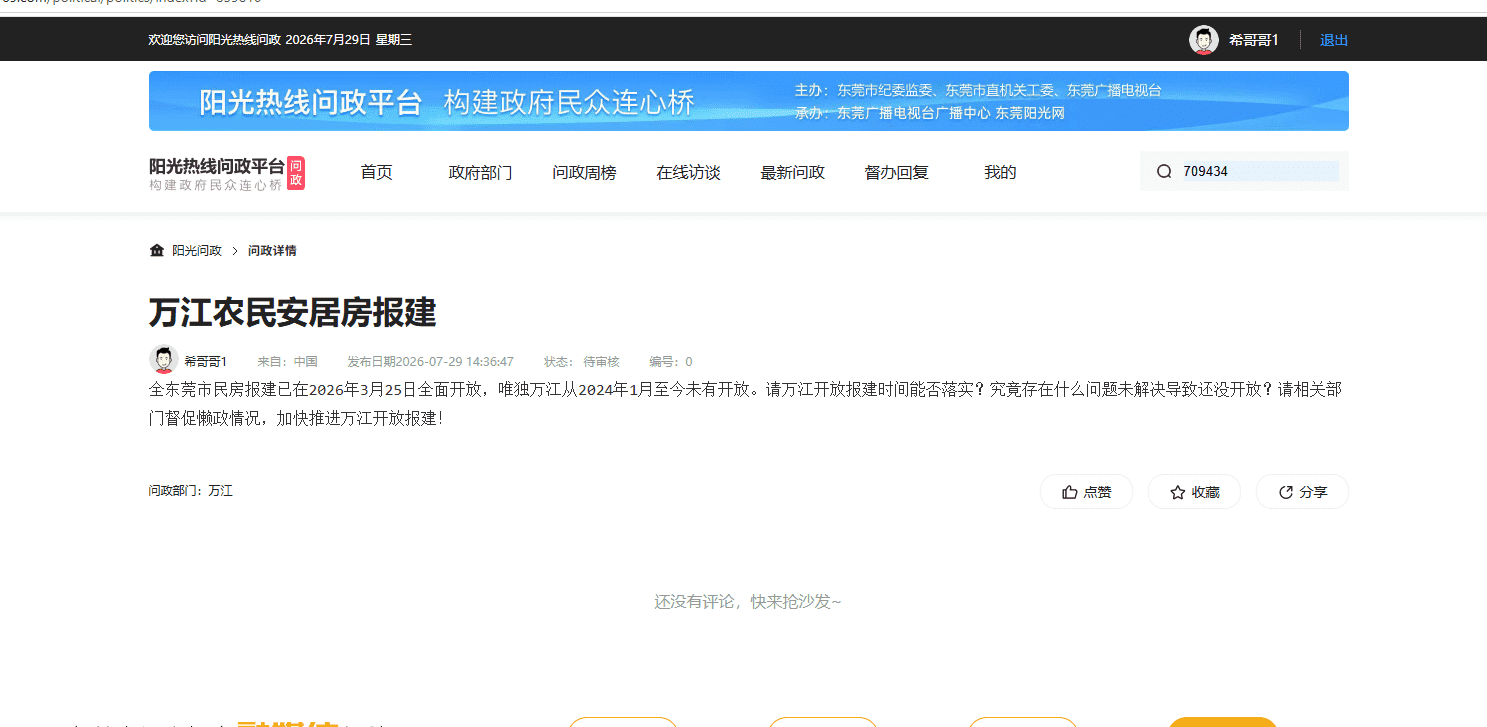The image size is (1487, 727).
Task: Click the 点赞 like button
Action: (1086, 492)
